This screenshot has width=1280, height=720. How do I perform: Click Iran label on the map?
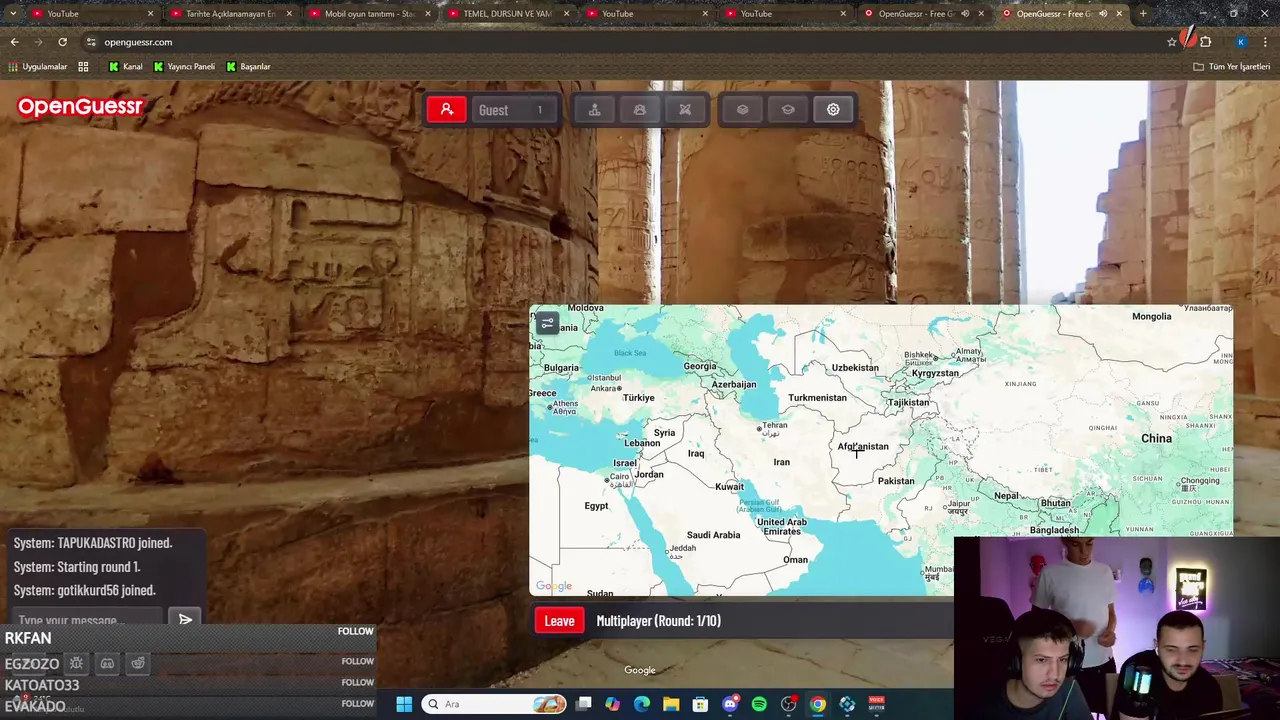click(781, 462)
